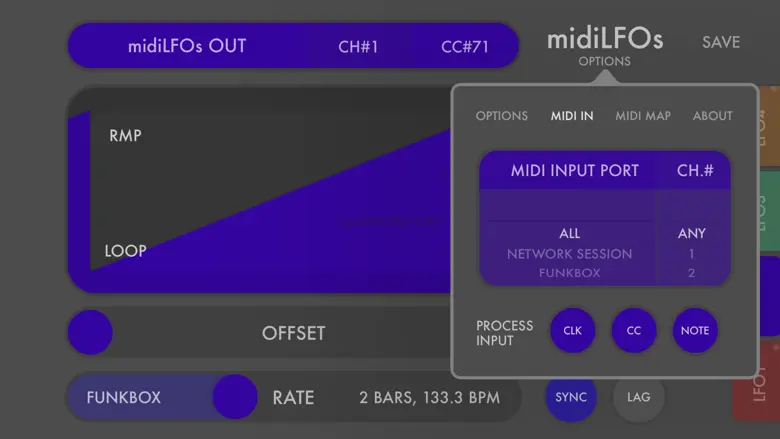Toggle the CLK process input button
Screen dimensions: 780x439
[x=573, y=331]
